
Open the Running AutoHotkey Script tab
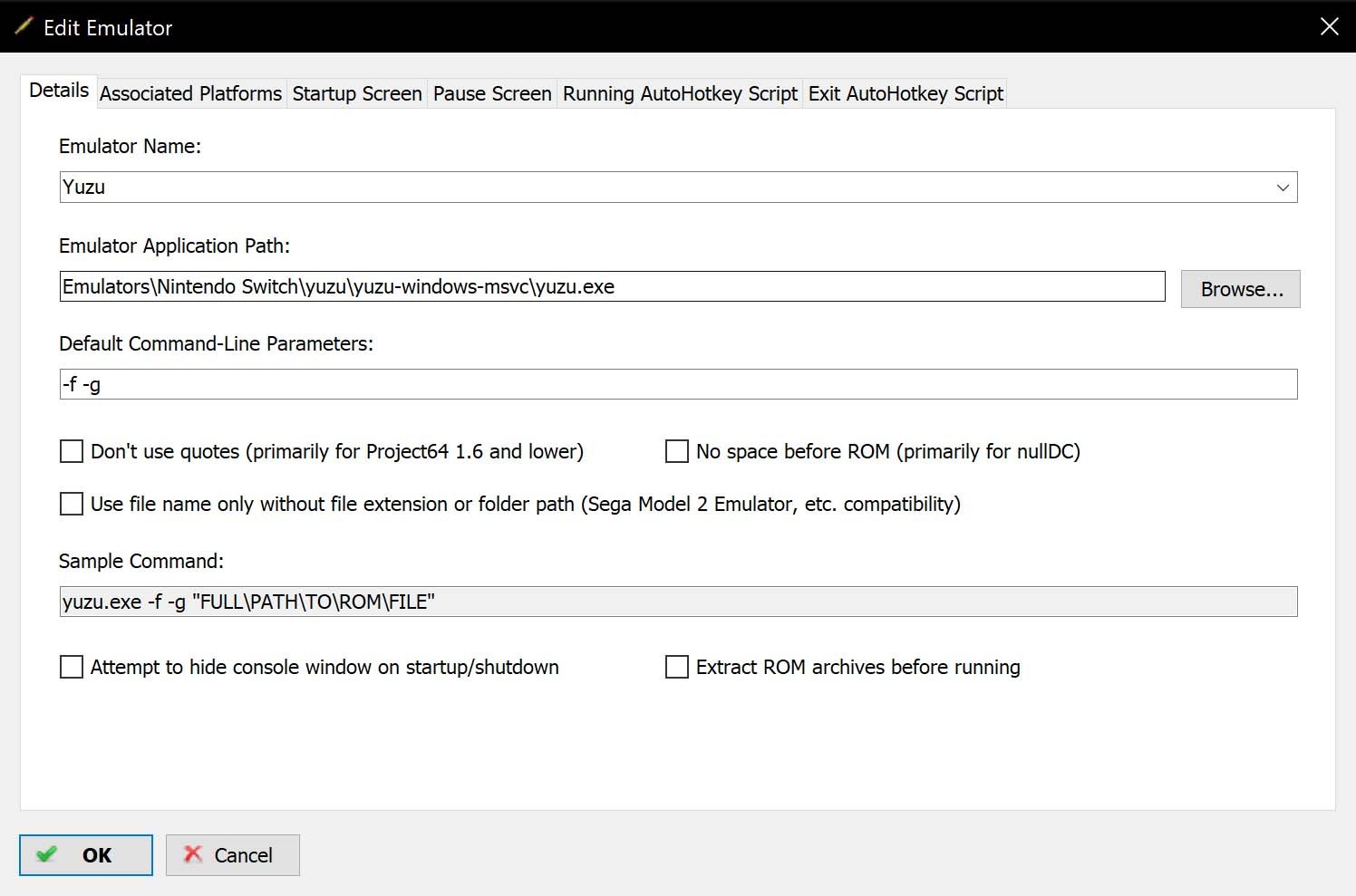click(680, 93)
